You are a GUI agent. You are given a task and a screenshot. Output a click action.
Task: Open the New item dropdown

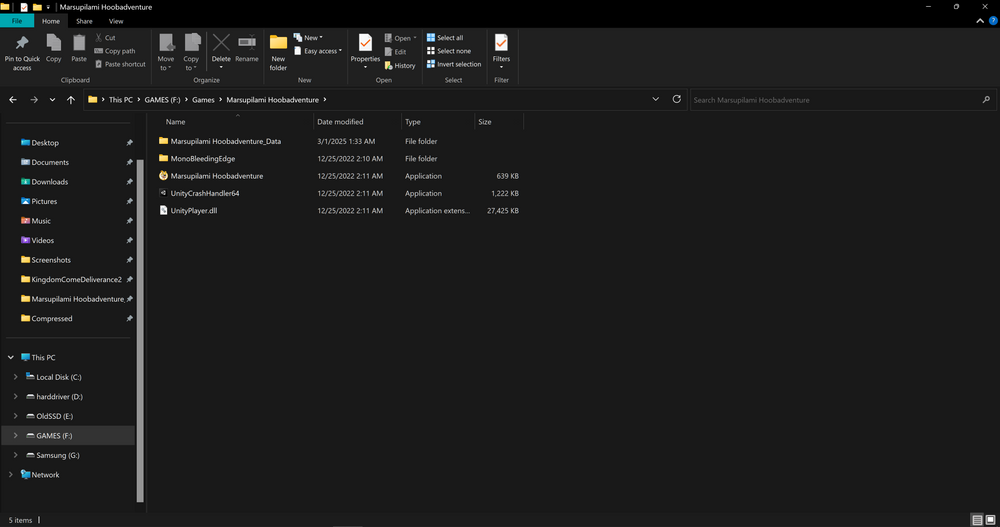click(308, 38)
